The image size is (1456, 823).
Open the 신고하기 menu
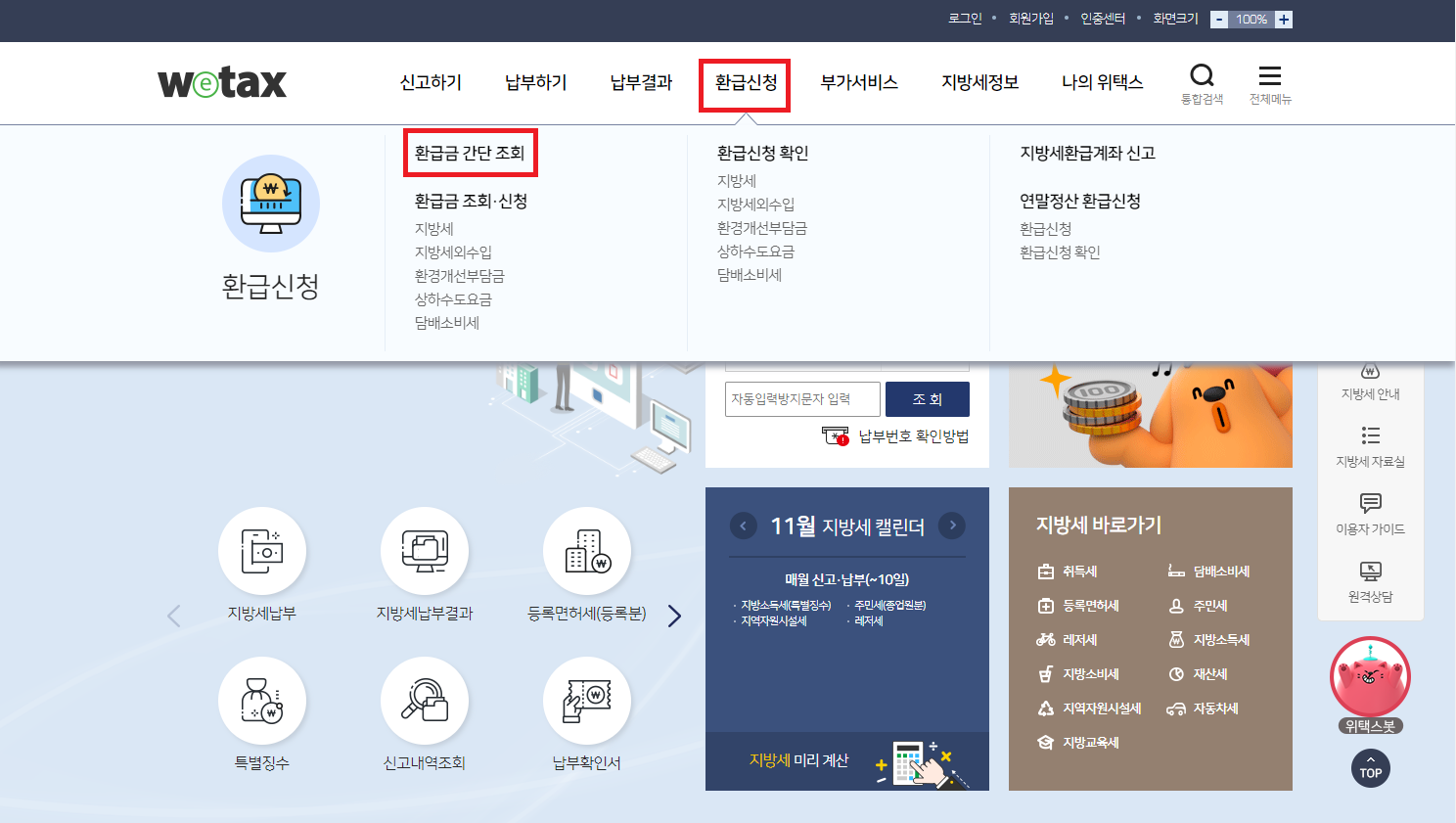click(x=431, y=82)
